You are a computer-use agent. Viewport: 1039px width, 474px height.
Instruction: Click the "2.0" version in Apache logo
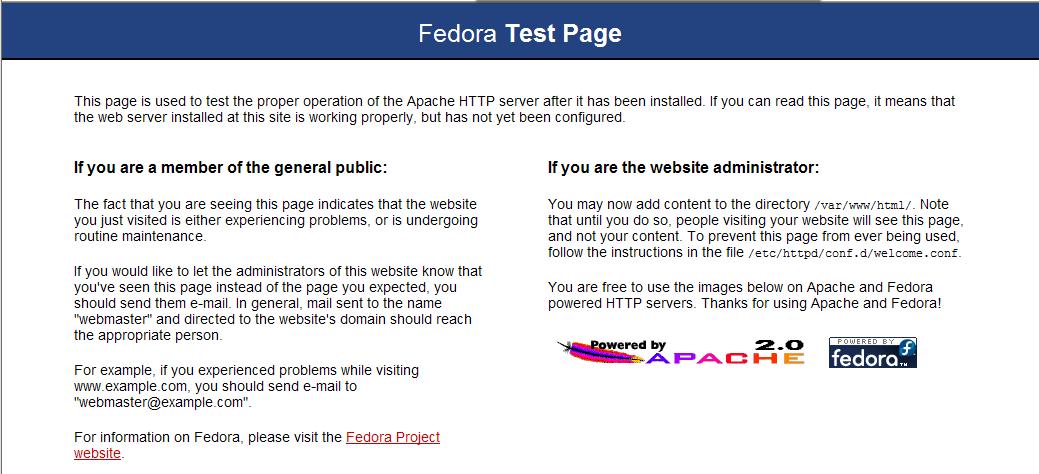point(783,343)
